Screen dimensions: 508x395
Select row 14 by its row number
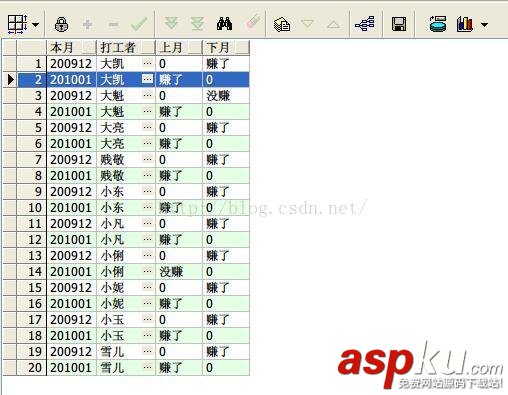click(x=31, y=271)
